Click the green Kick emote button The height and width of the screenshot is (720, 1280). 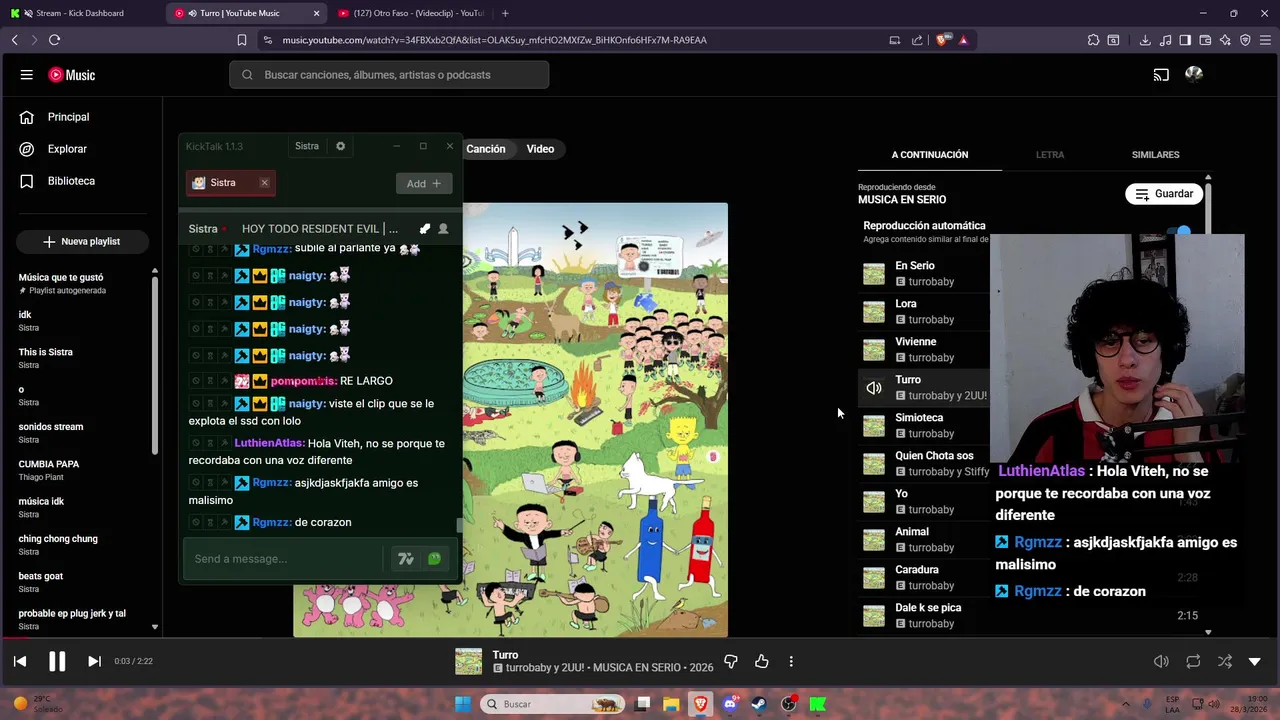434,559
